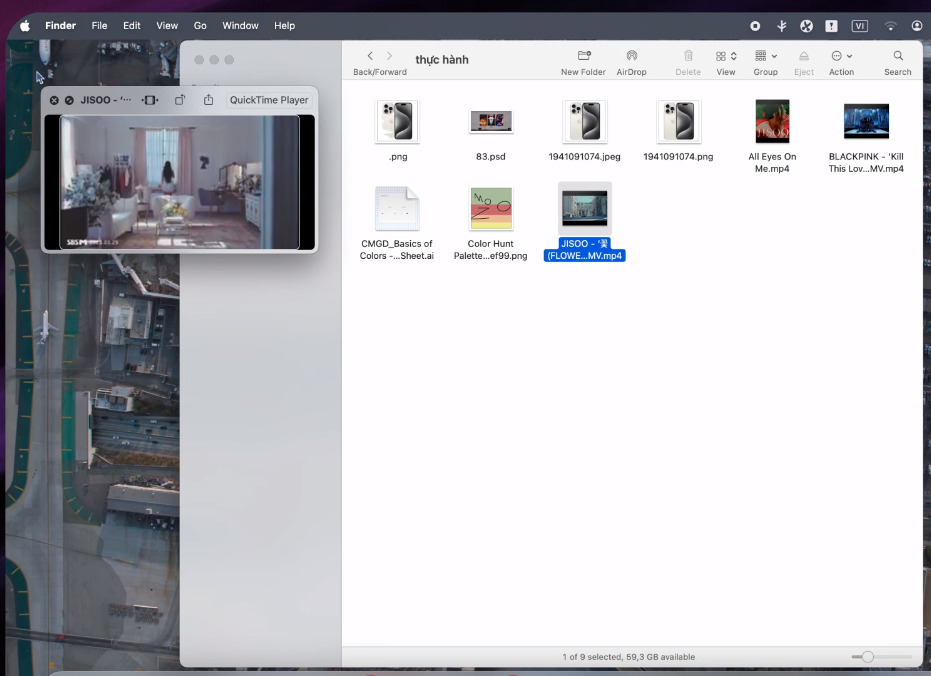Click the rotate icon in Quick Look preview
Viewport: 931px width, 676px height.
click(180, 100)
